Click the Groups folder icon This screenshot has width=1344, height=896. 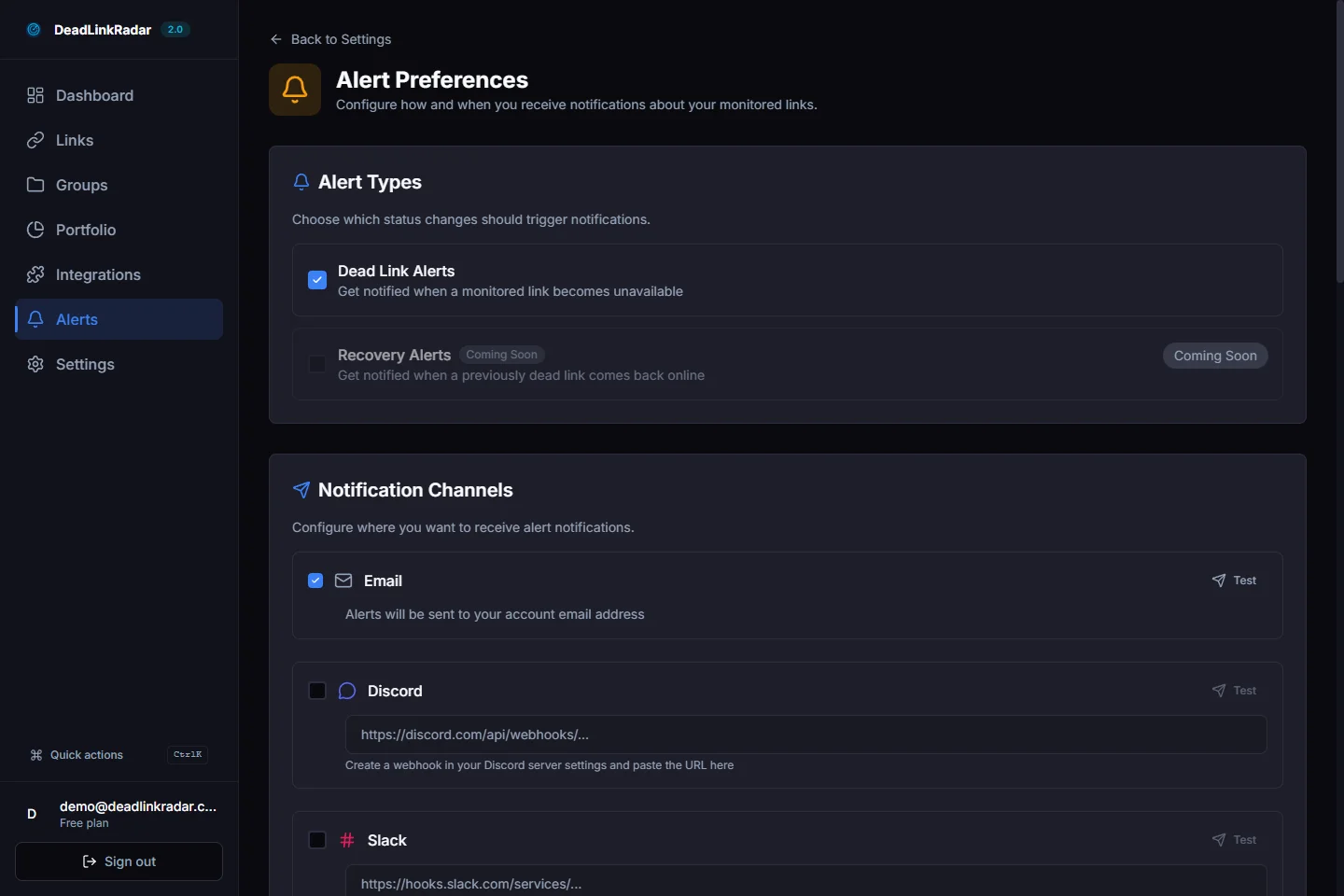35,185
